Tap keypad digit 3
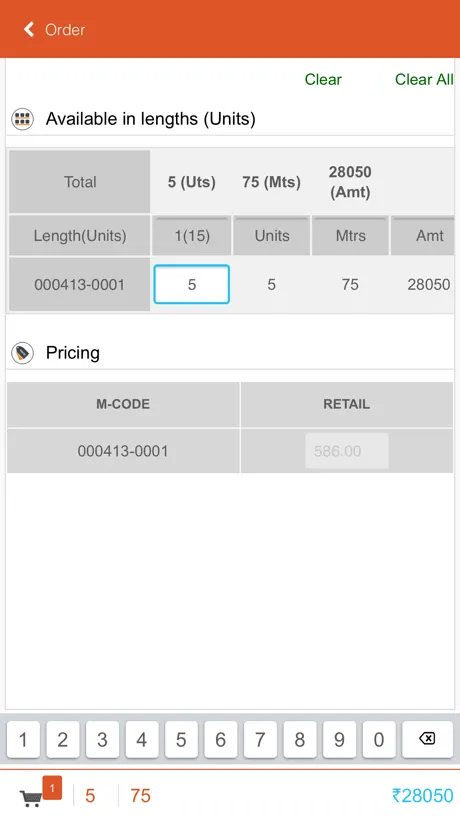Screen dimensions: 460x818 click(x=102, y=739)
